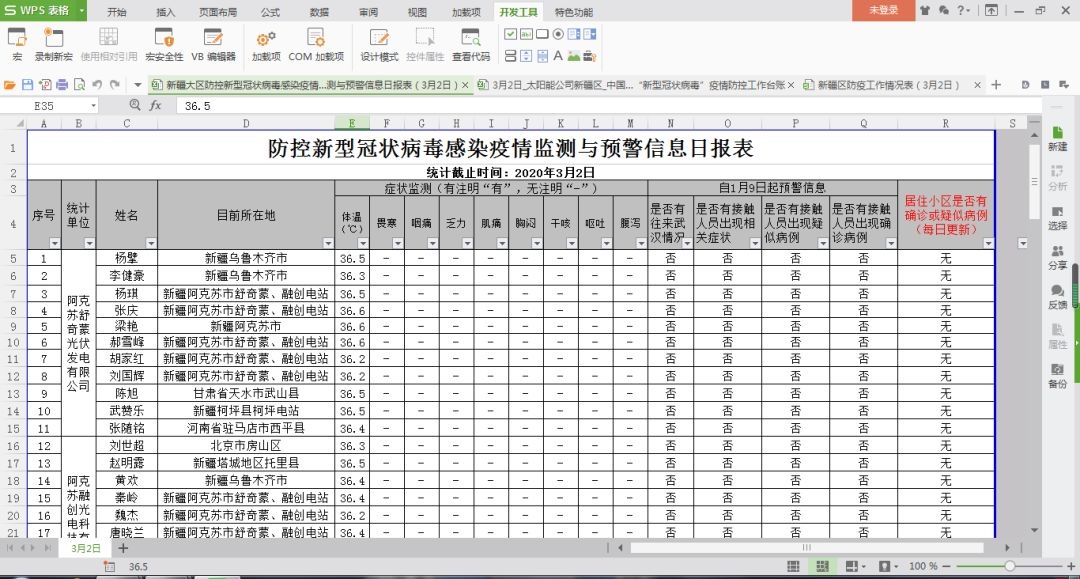Expand the quick access toolbar customize arrow
Image resolution: width=1080 pixels, height=579 pixels.
[138, 85]
